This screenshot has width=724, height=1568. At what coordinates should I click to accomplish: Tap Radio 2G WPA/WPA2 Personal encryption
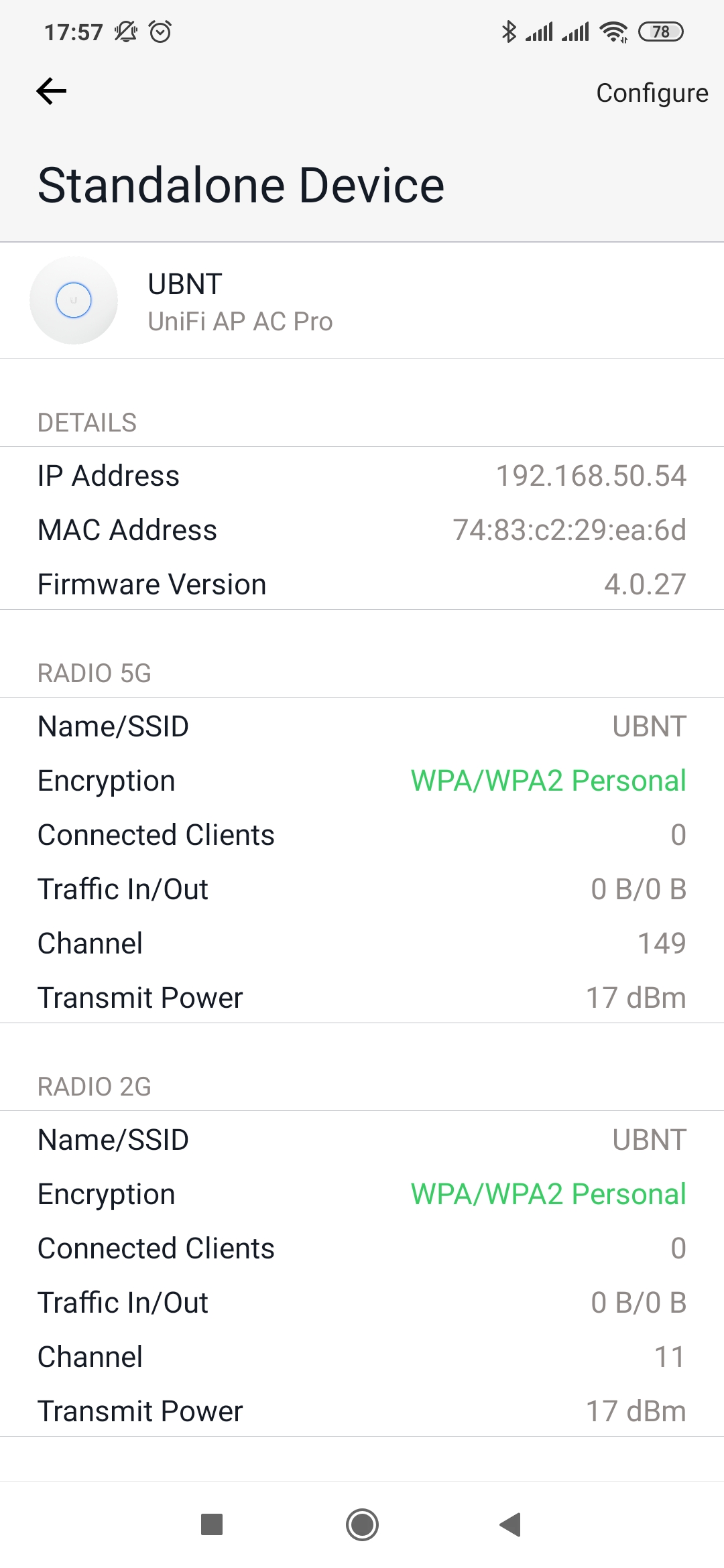point(548,1194)
